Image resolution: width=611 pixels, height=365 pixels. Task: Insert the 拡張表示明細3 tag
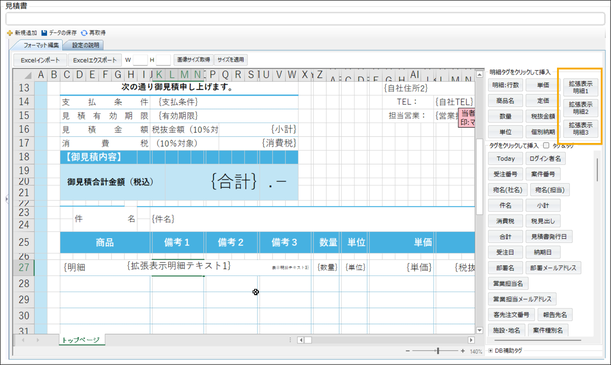(x=580, y=129)
